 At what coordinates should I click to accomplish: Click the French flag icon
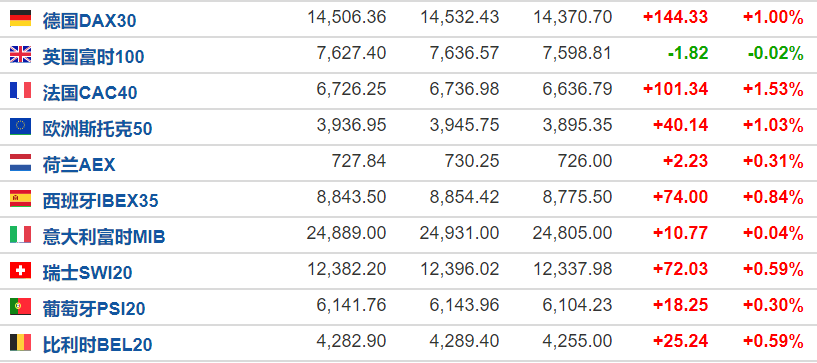[20, 91]
